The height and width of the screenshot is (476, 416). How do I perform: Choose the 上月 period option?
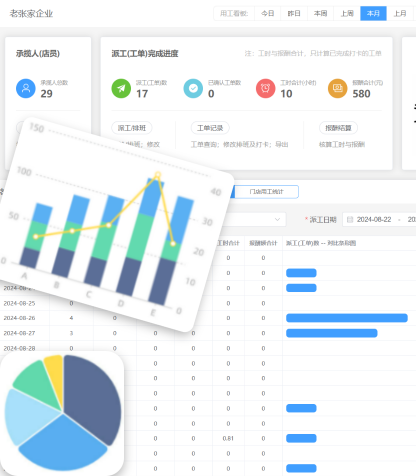[x=400, y=13]
